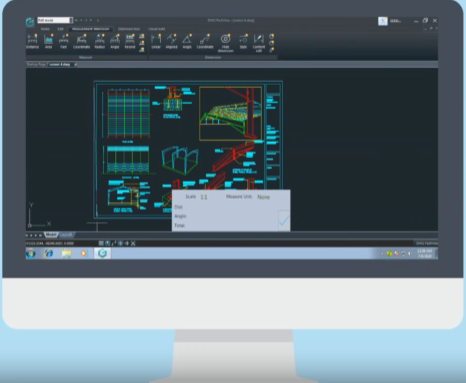
Task: Click the Hide dimension tool
Action: (x=225, y=43)
